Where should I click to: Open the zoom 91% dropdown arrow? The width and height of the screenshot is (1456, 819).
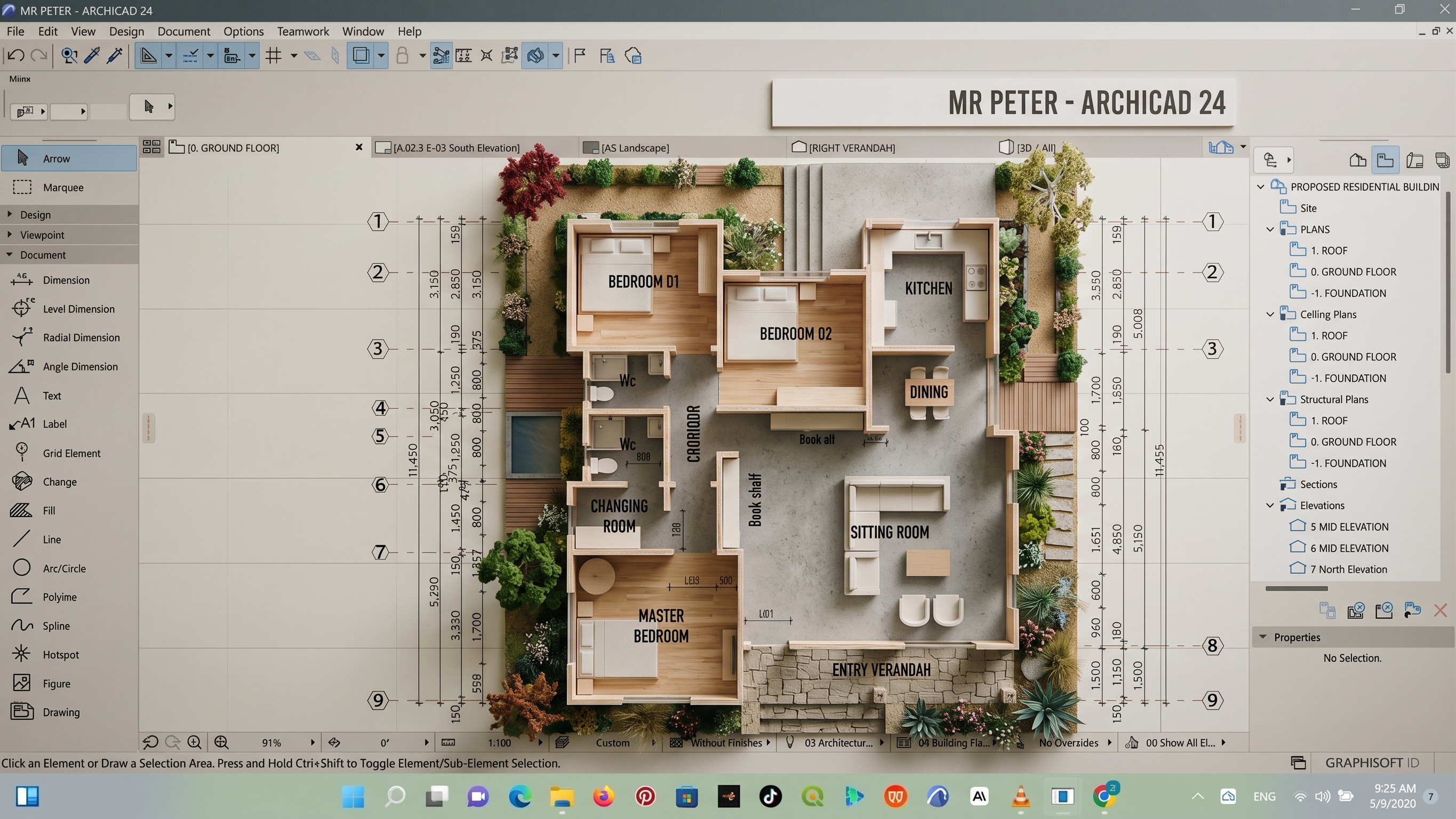click(x=313, y=742)
